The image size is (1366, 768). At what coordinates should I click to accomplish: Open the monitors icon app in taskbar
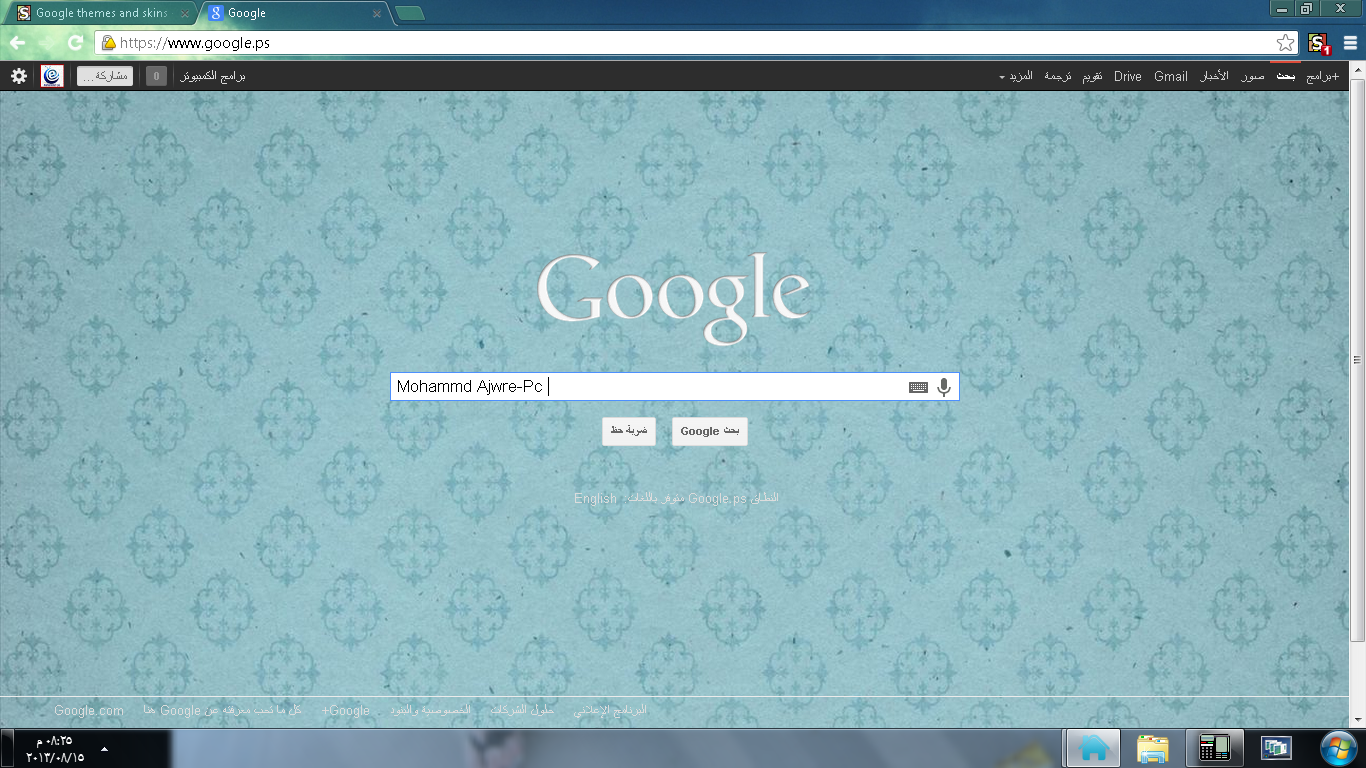1276,748
